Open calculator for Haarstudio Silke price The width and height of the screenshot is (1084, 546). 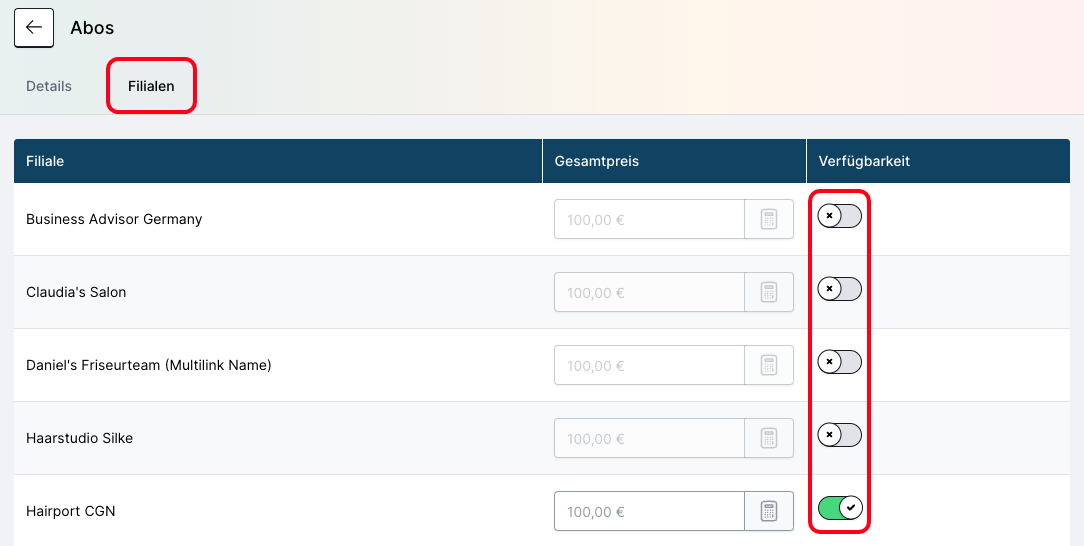tap(769, 438)
